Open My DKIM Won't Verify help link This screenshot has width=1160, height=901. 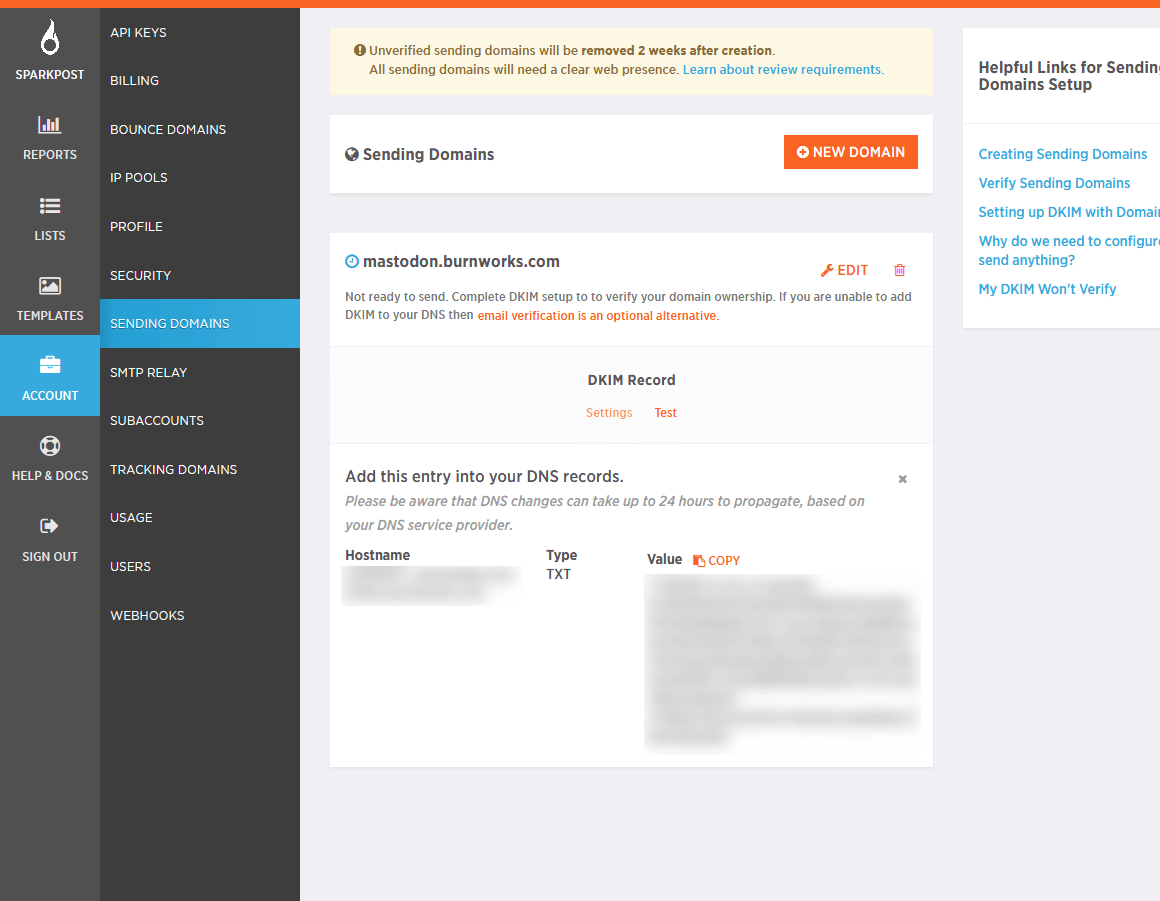[x=1047, y=289]
